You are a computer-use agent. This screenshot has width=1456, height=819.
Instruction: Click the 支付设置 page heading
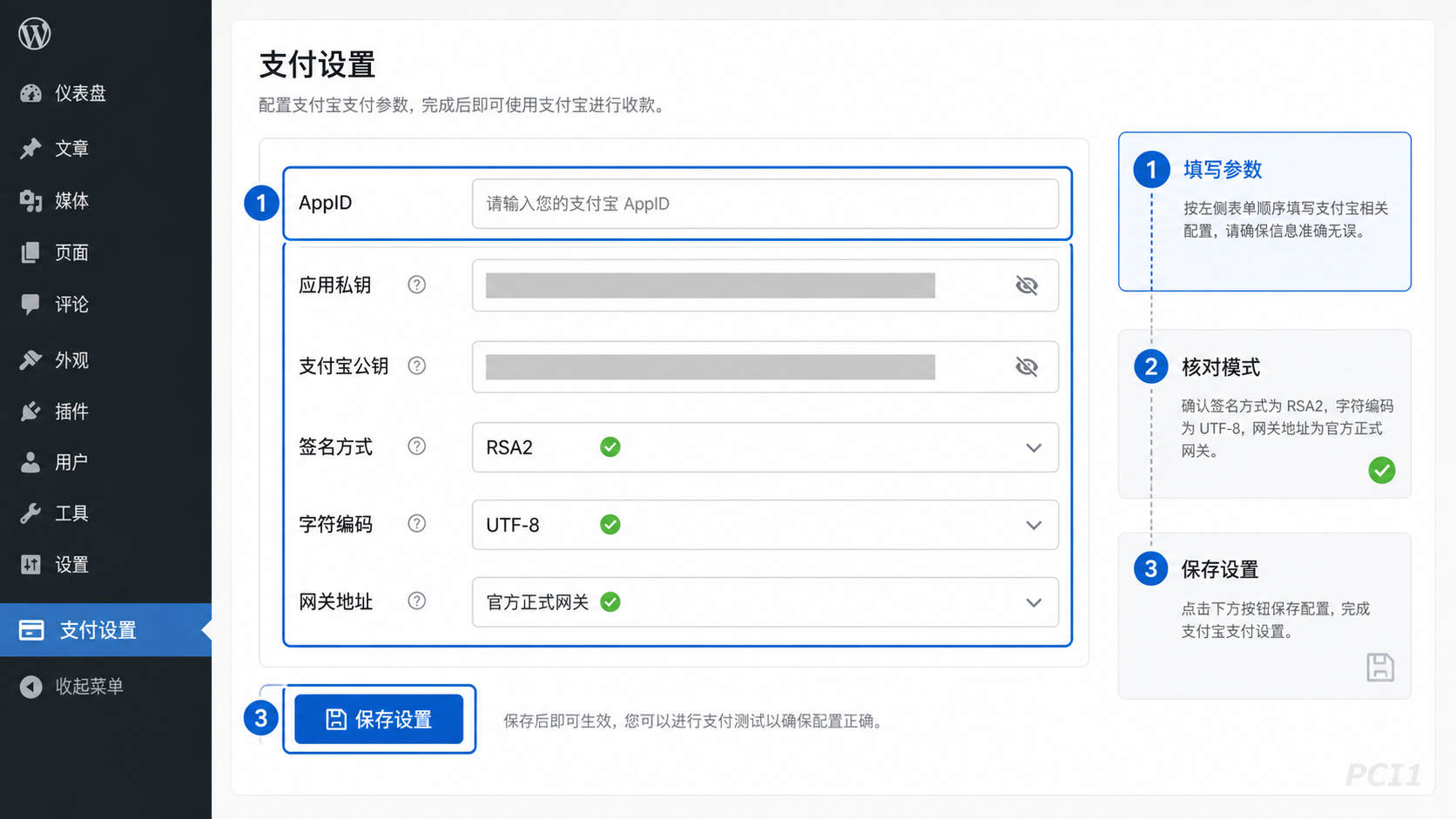point(318,65)
